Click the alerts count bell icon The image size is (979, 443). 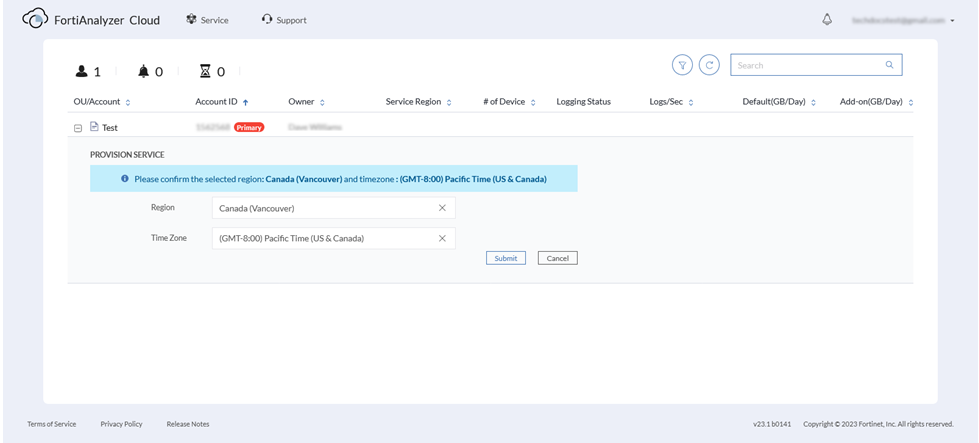tap(144, 71)
